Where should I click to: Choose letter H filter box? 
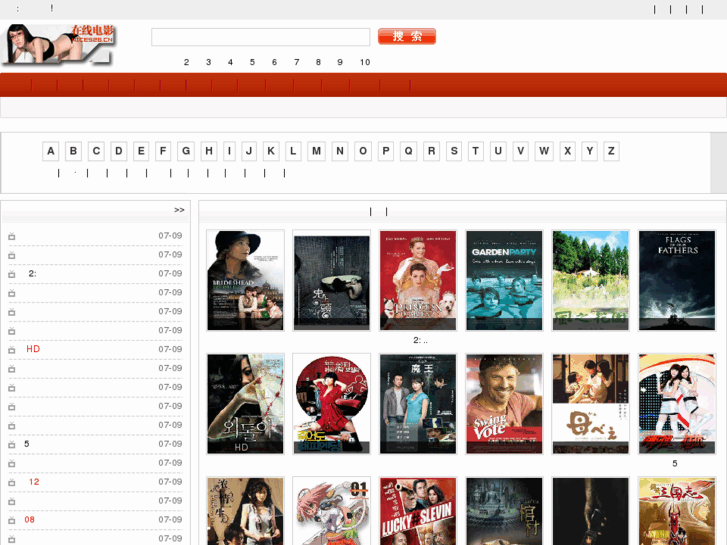209,151
